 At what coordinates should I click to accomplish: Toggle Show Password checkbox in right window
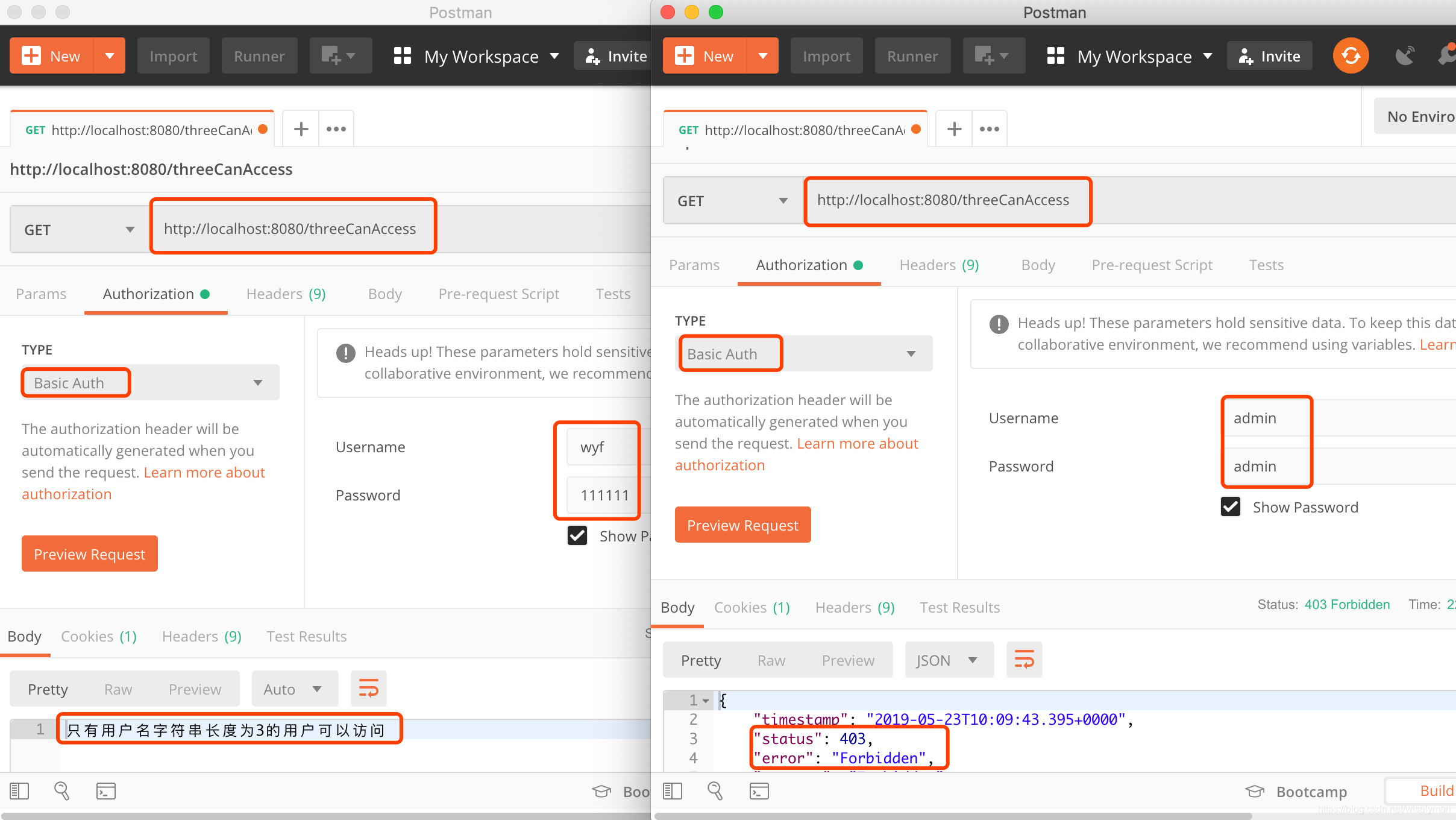tap(1231, 506)
